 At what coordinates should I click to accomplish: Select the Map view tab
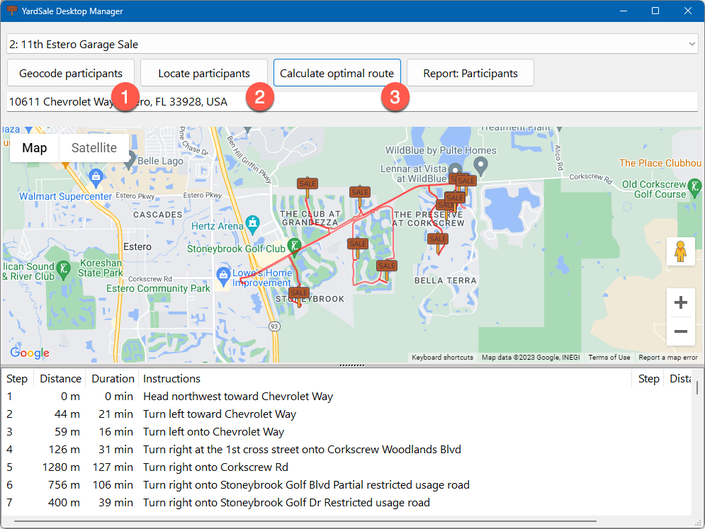coord(35,148)
